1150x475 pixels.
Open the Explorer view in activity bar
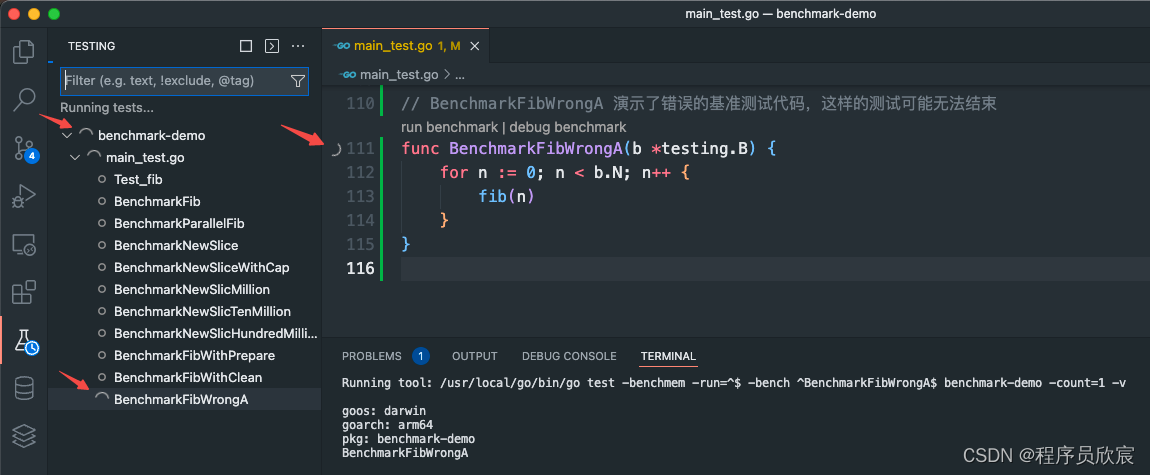(x=23, y=51)
